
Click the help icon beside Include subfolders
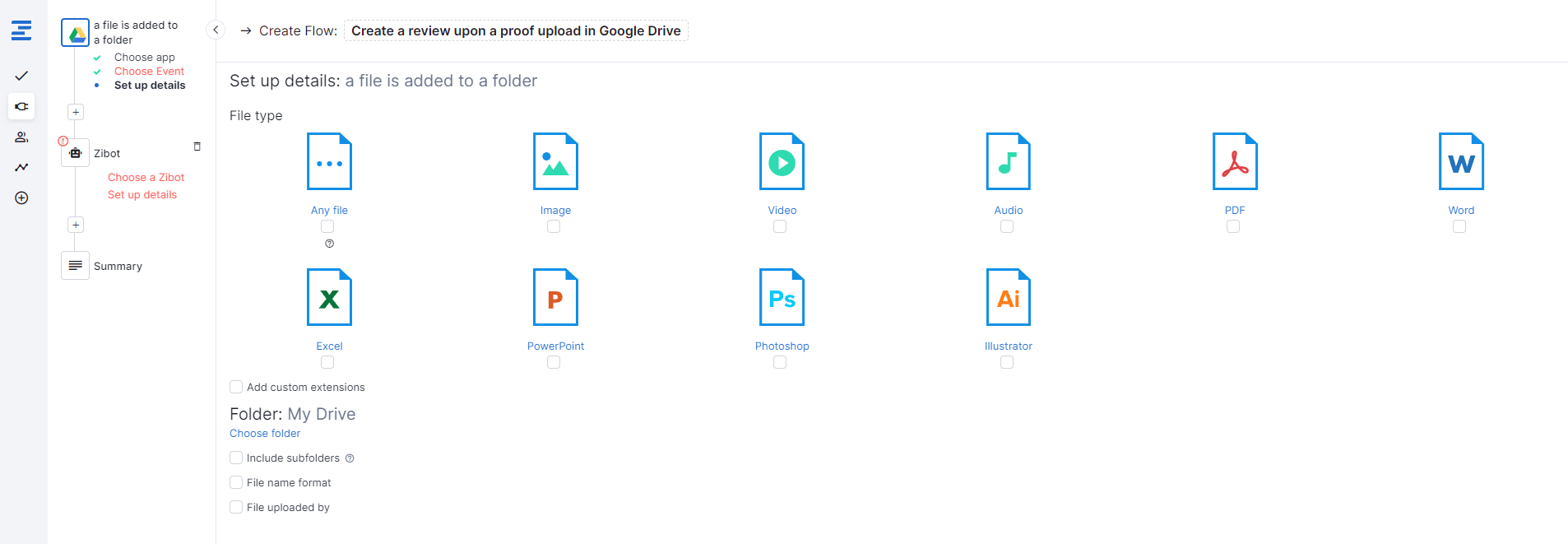tap(350, 458)
